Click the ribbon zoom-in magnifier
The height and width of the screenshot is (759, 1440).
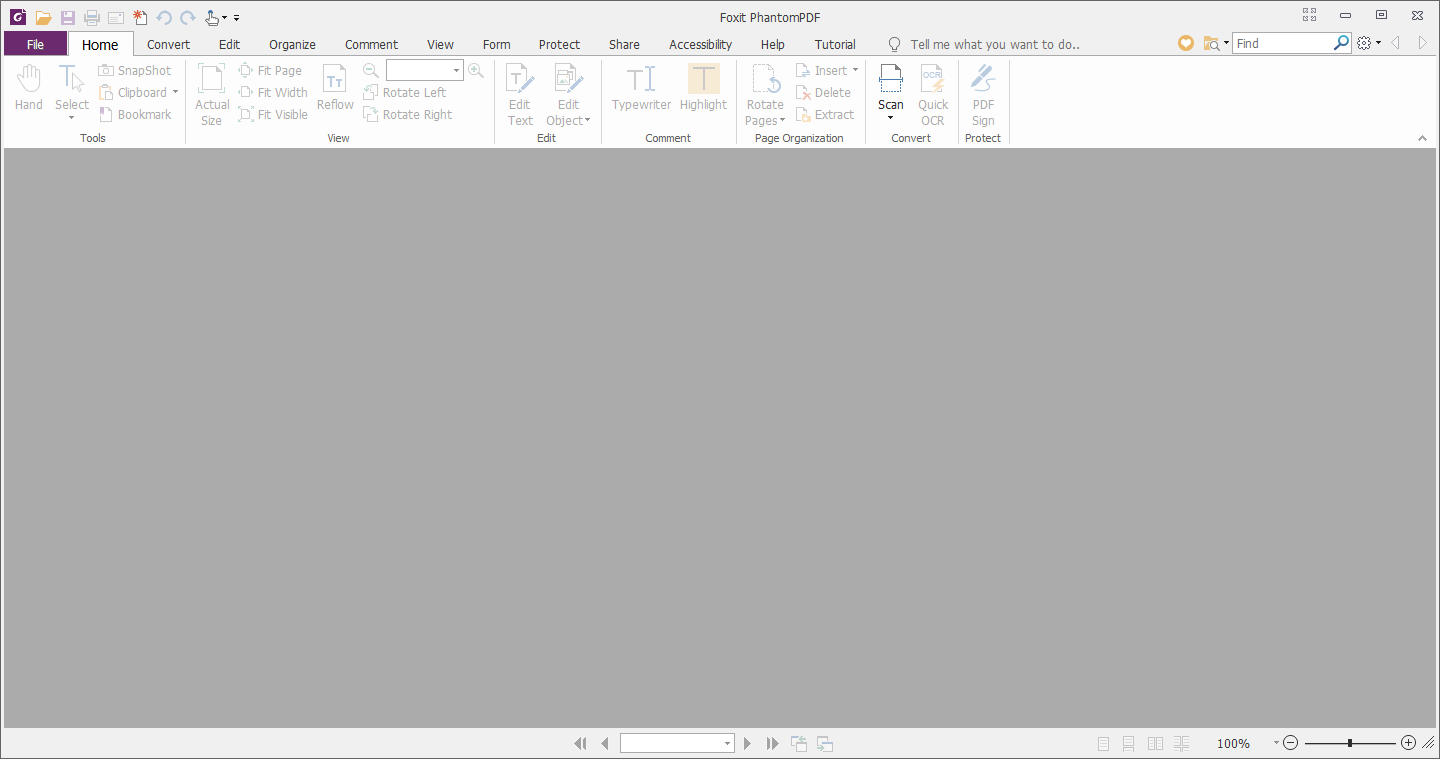476,71
